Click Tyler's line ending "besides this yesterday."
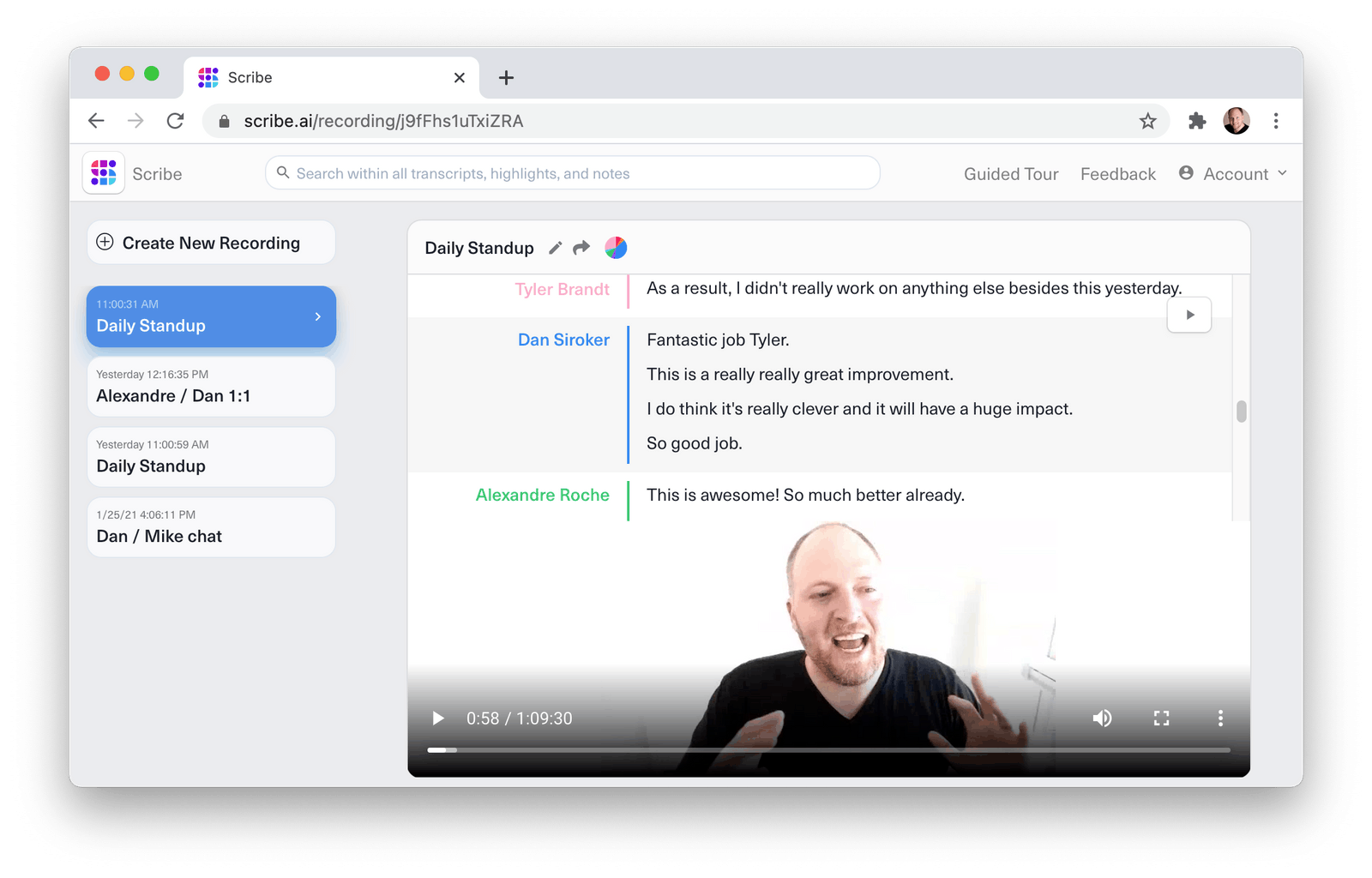 914,289
